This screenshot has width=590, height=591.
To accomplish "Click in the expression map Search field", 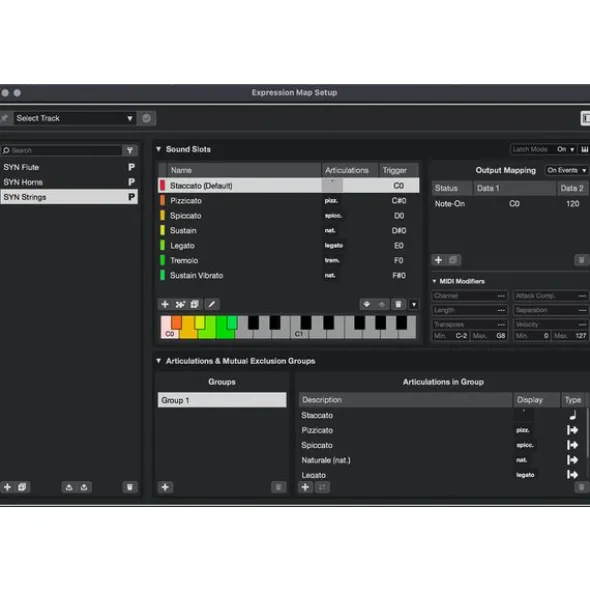I will click(x=61, y=150).
